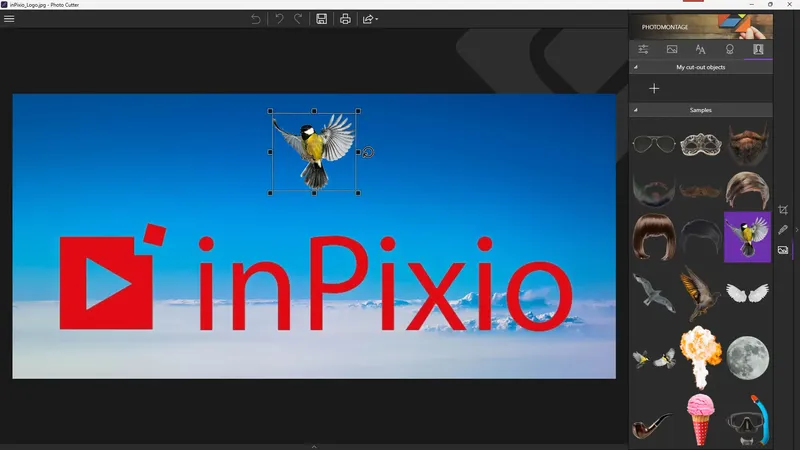This screenshot has height=450, width=800.
Task: Select the mustache sample
Action: (x=701, y=191)
